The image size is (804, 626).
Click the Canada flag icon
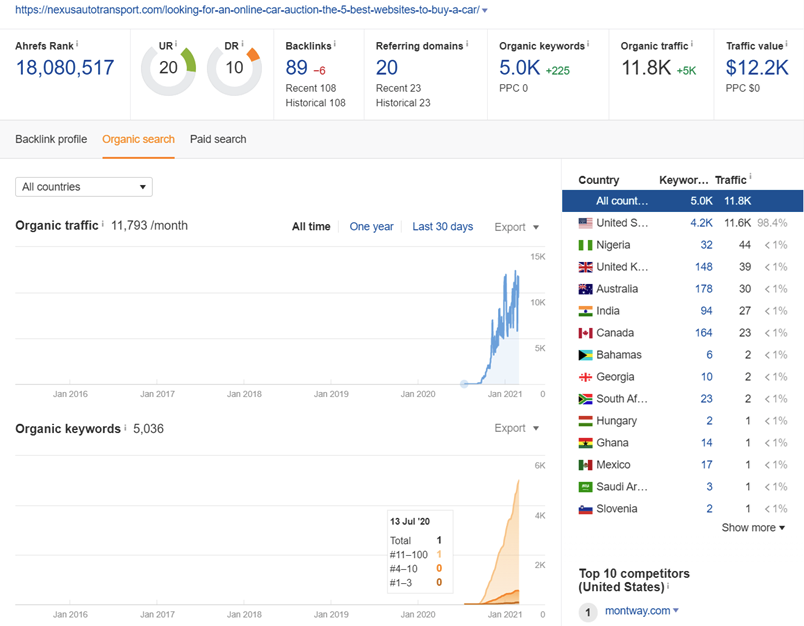point(586,333)
